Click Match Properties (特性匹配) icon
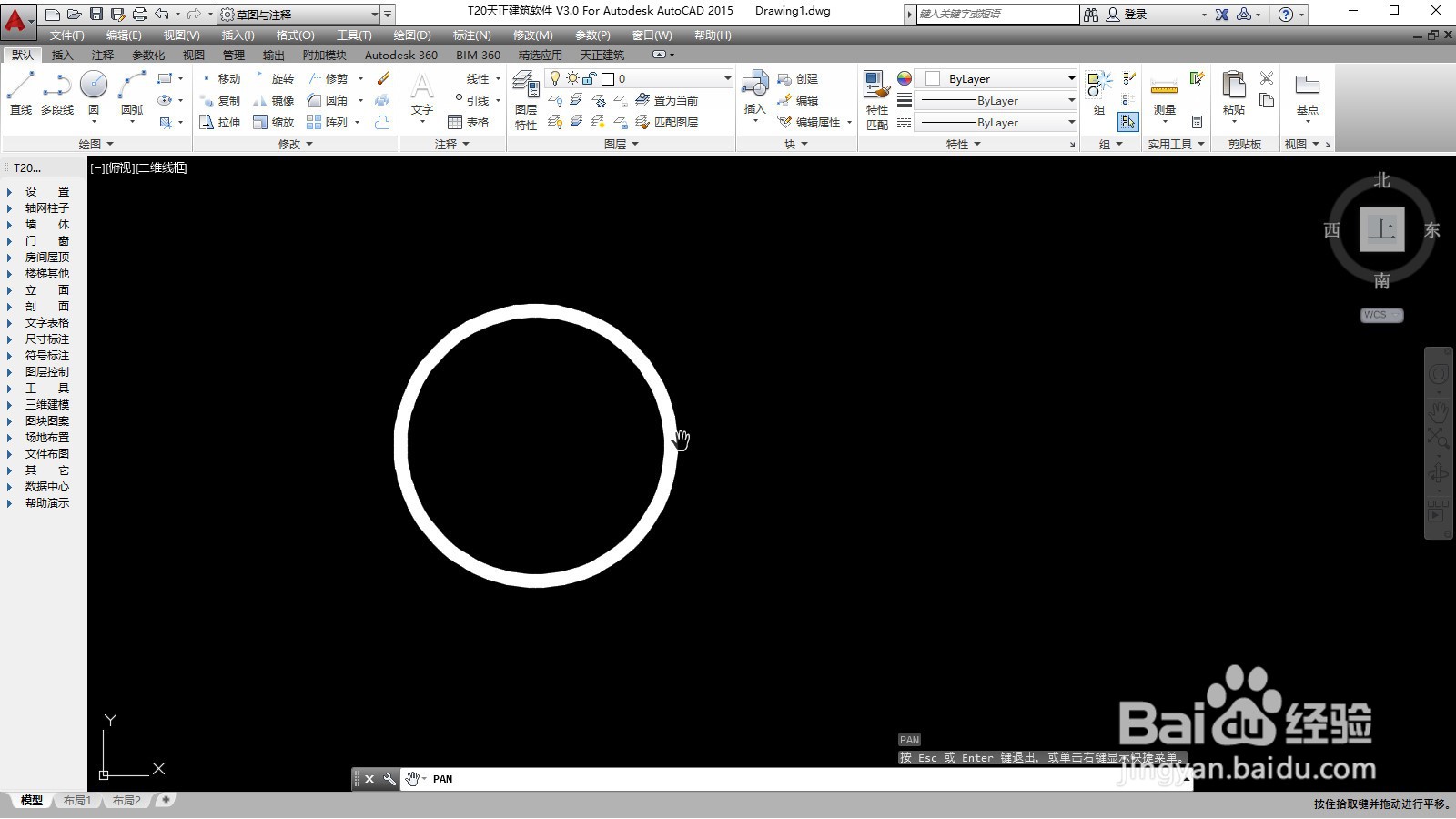The image size is (1456, 819). [x=876, y=100]
